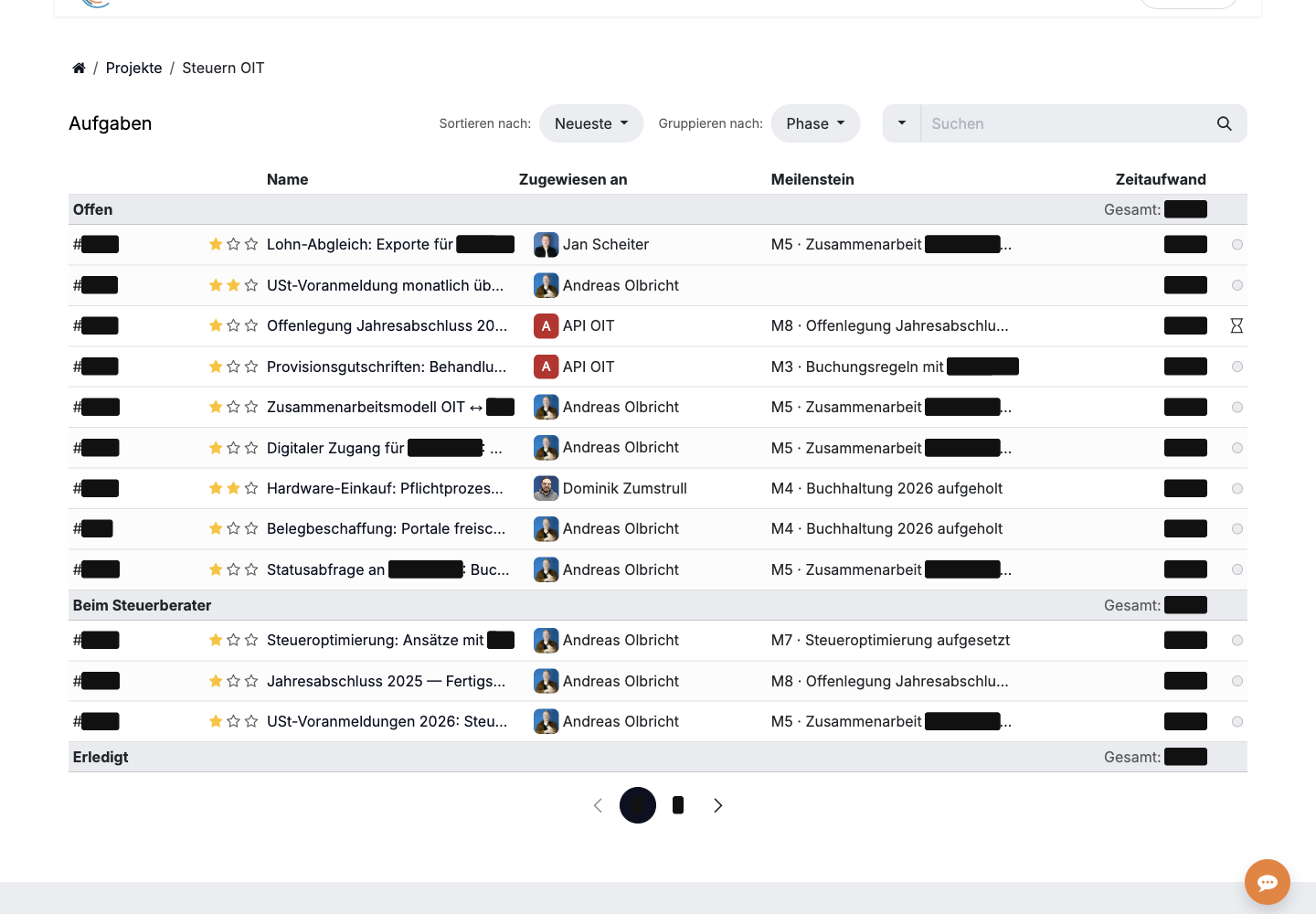This screenshot has height=914, width=1316.
Task: Click priority stars for Lohn-Abgleich task
Action: (x=233, y=244)
